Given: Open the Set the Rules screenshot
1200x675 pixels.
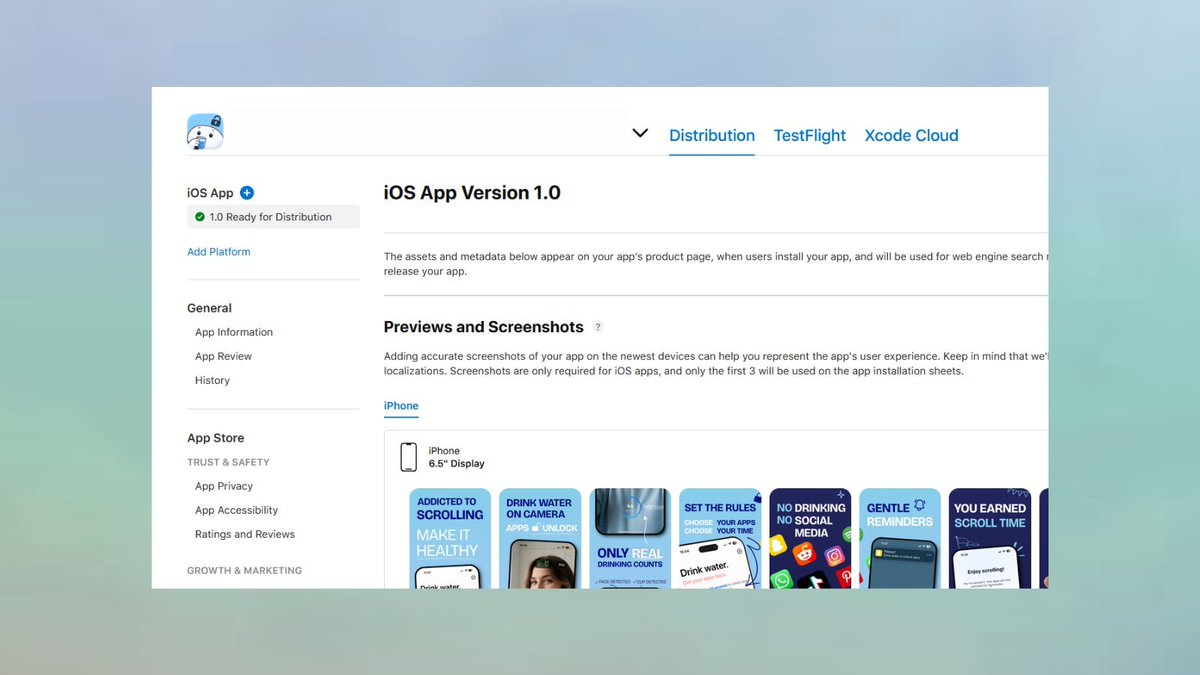Looking at the screenshot, I should (720, 538).
